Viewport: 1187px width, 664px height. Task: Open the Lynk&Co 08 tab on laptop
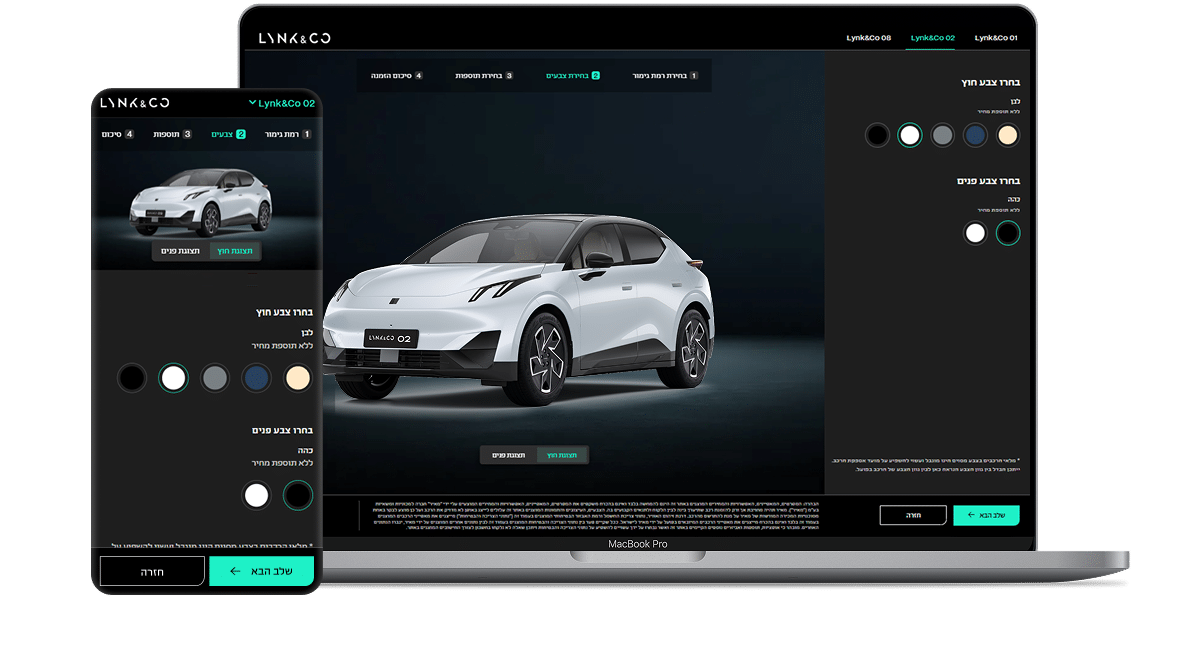pyautogui.click(x=868, y=38)
